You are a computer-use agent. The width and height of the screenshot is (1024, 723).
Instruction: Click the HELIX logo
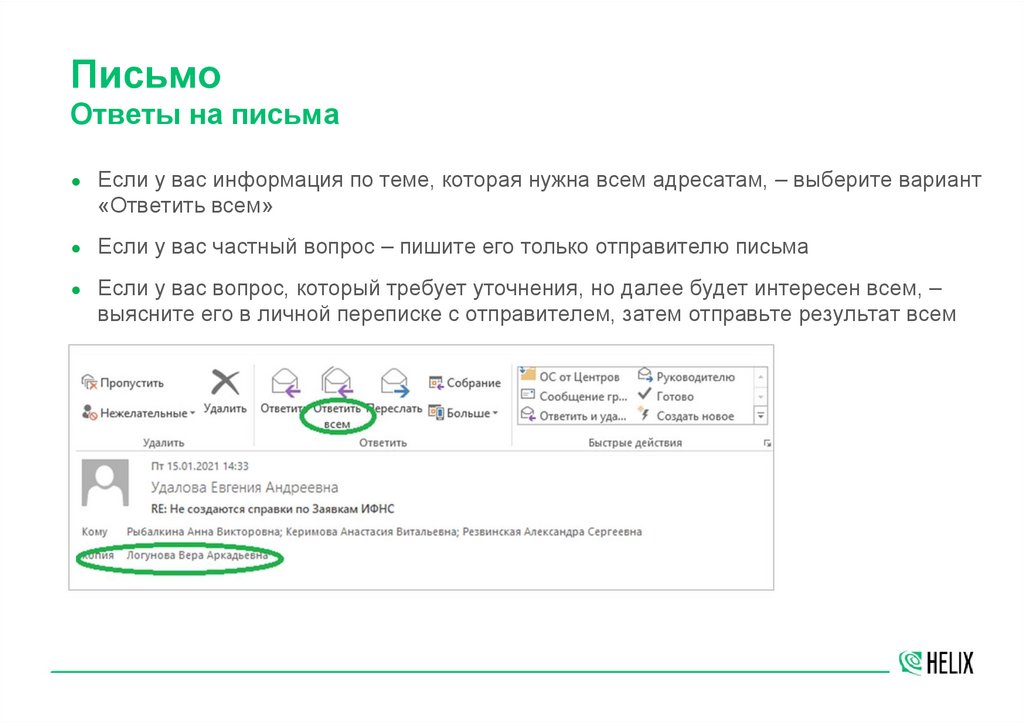click(x=936, y=662)
